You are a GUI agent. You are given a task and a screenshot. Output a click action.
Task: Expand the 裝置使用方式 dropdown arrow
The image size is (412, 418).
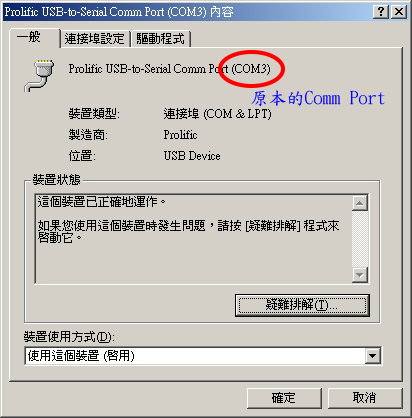372,356
